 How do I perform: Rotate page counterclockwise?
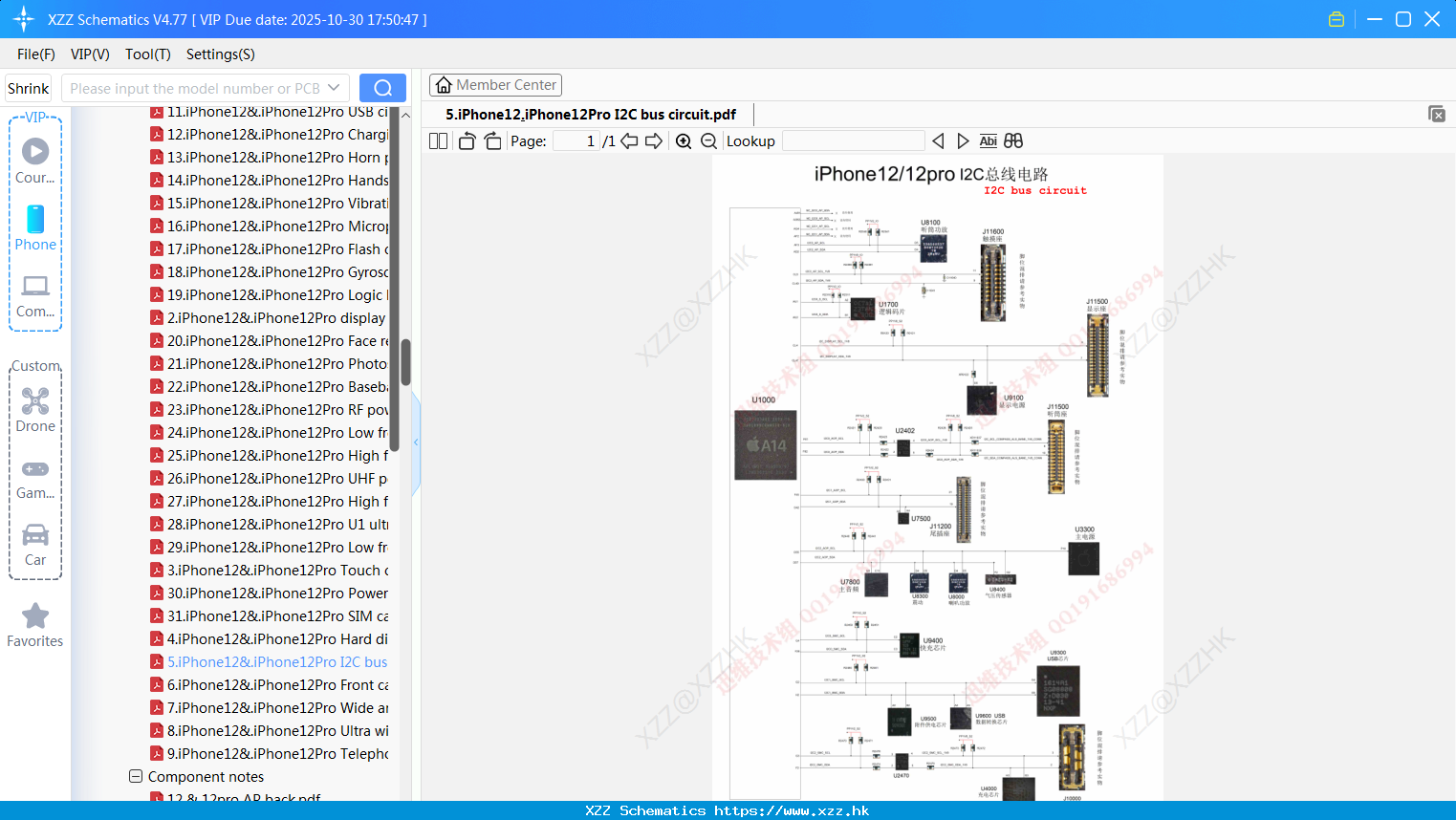tap(467, 141)
